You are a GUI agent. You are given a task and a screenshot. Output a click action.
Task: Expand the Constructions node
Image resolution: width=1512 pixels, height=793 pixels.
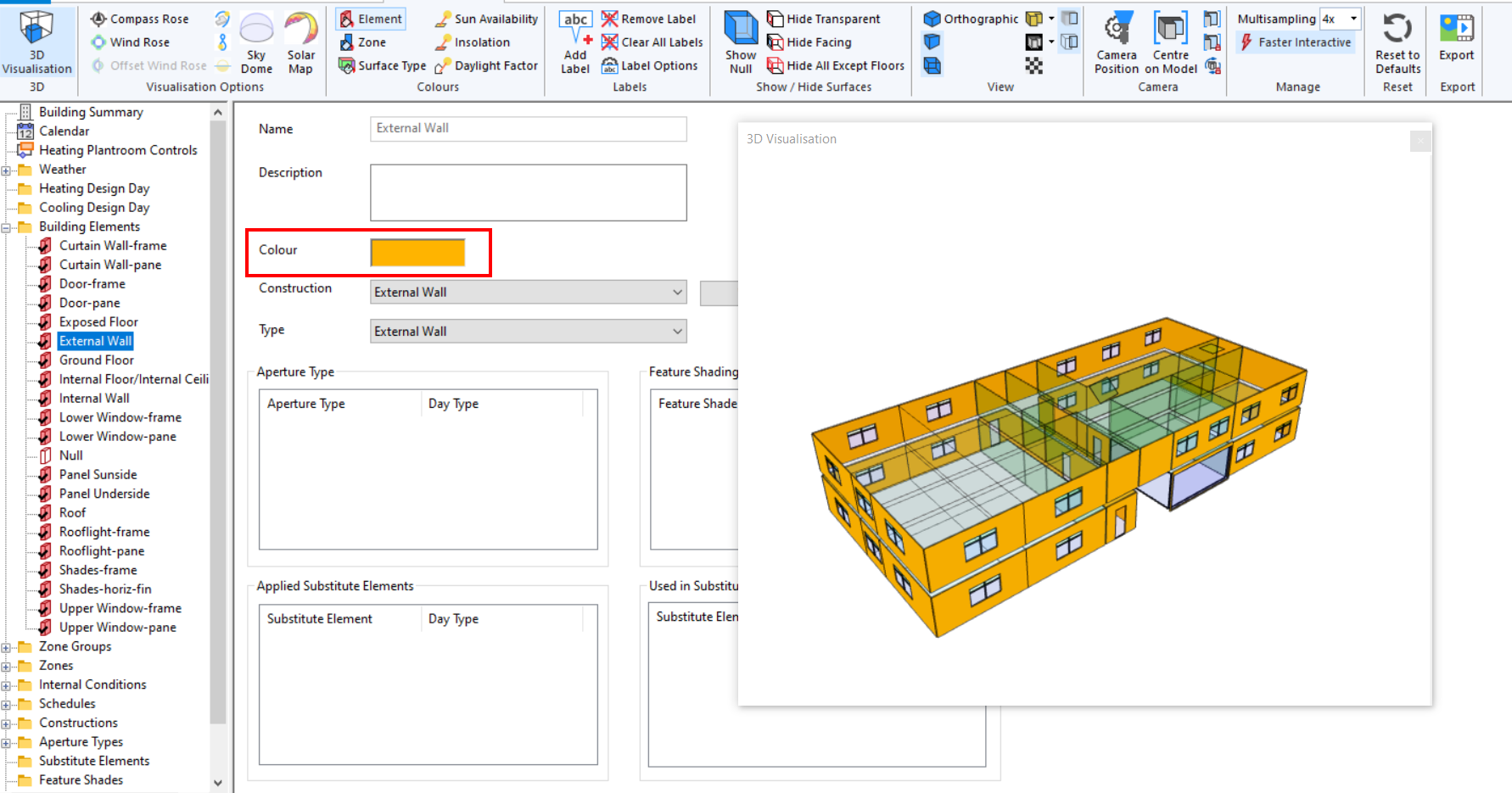click(6, 723)
